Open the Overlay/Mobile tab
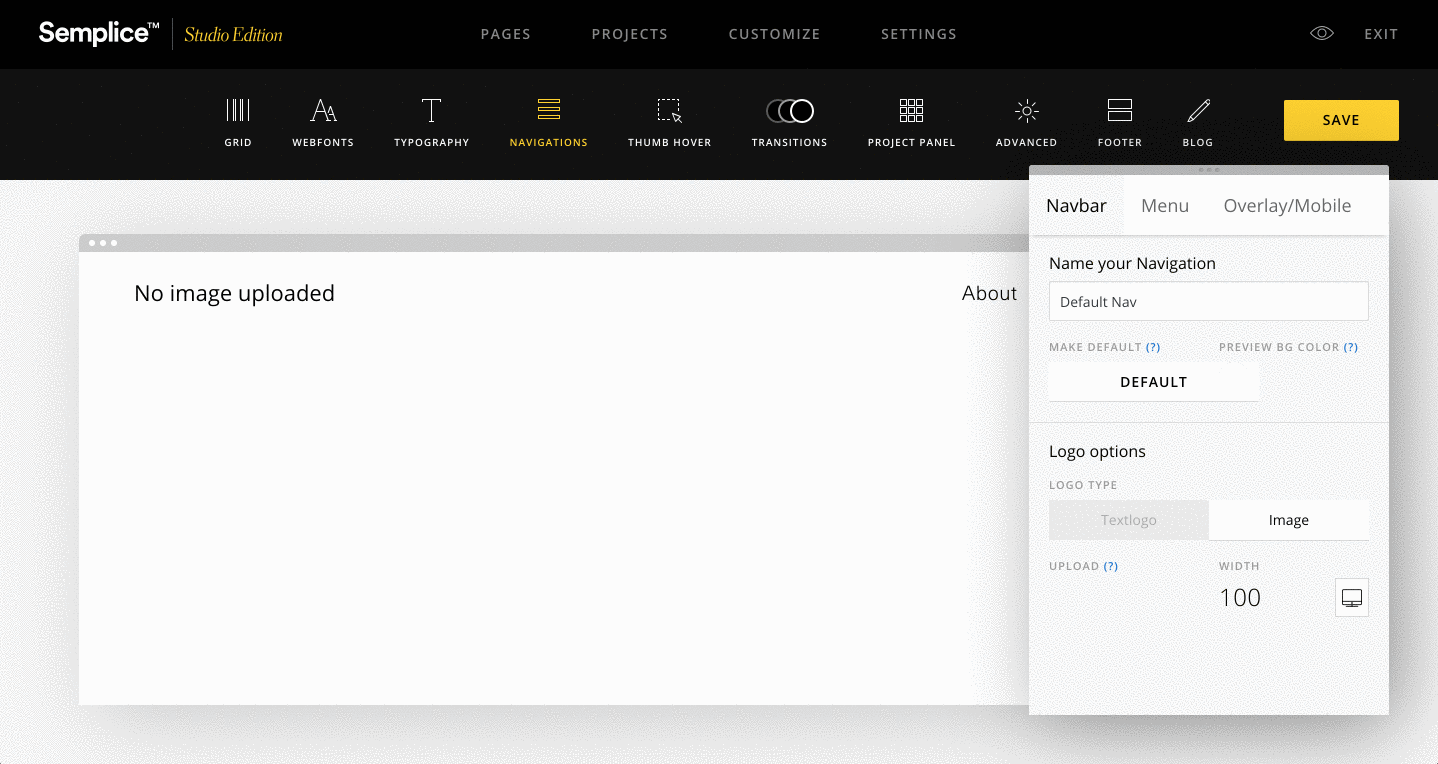Image resolution: width=1438 pixels, height=764 pixels. (1287, 206)
